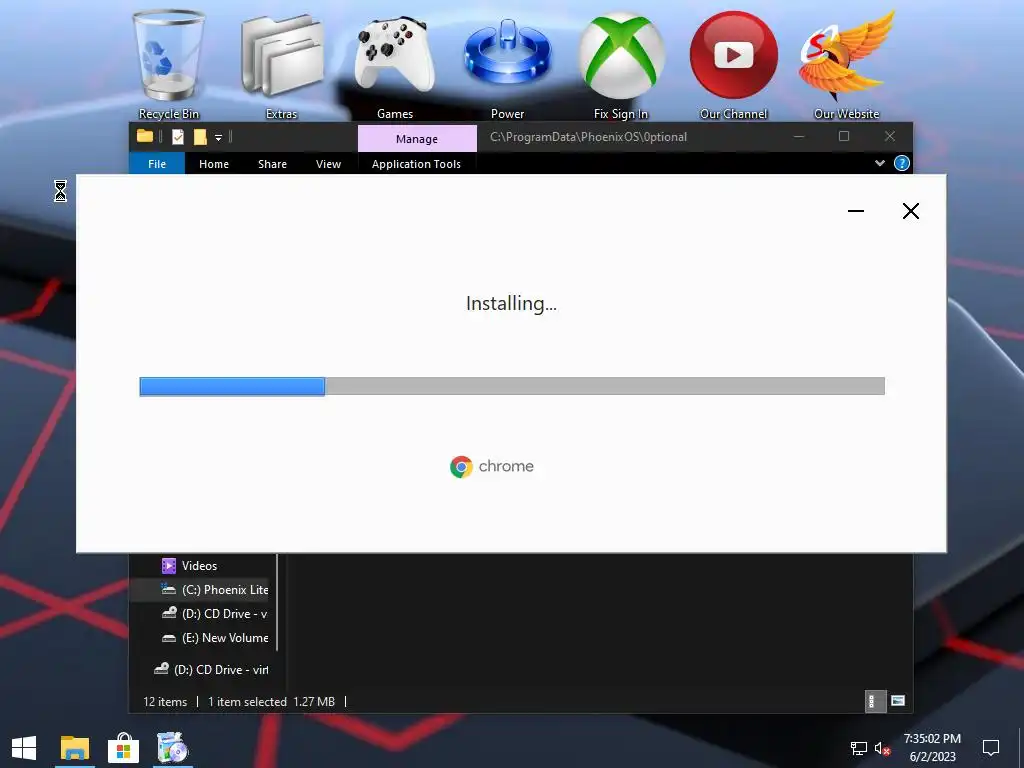Click the Chrome installation progress bar
The image size is (1024, 768).
[512, 386]
